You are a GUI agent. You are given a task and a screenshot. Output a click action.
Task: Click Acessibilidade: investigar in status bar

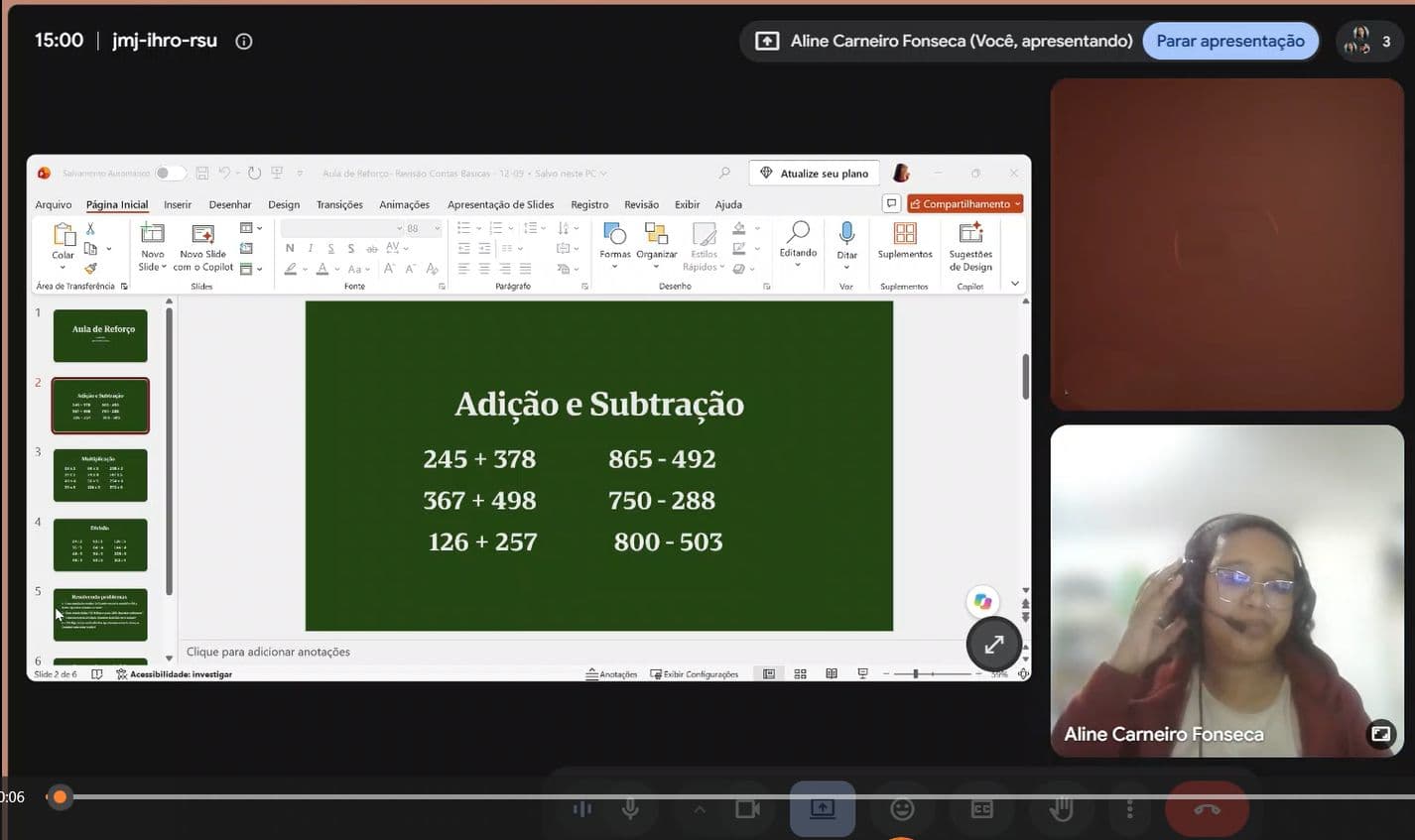click(x=174, y=674)
